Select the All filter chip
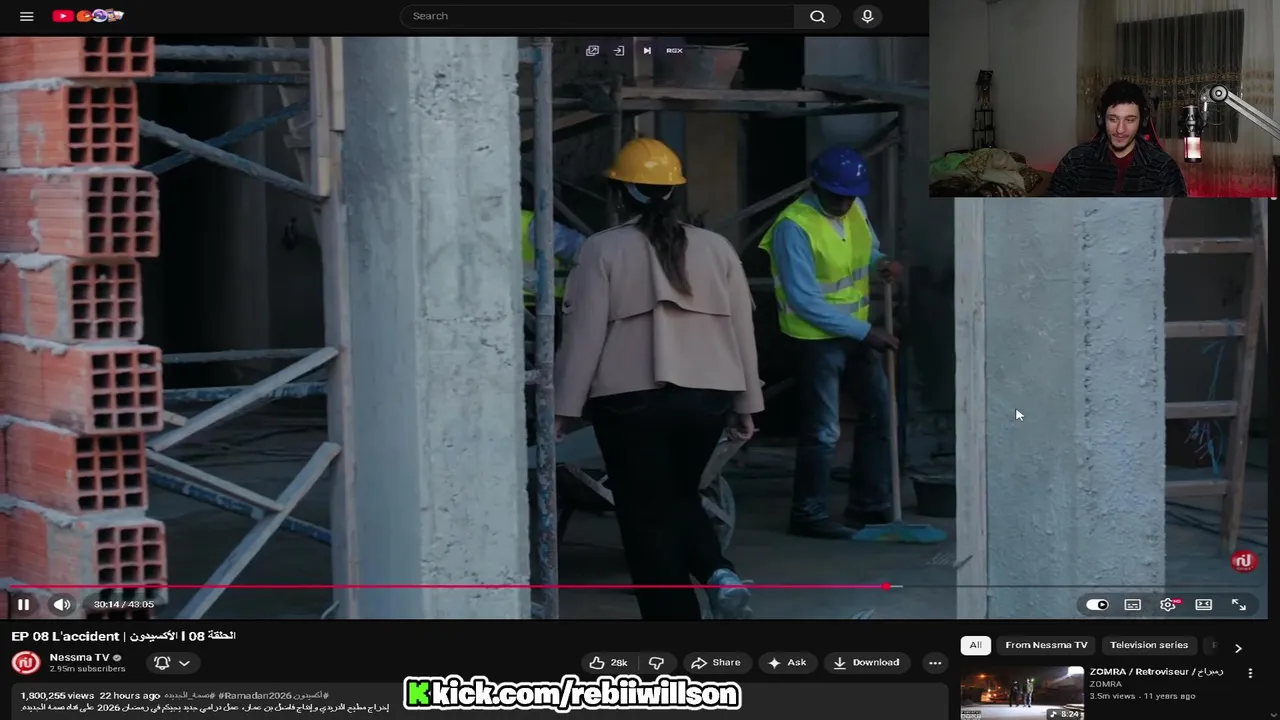Screen dimensions: 1280x720 click(x=976, y=645)
